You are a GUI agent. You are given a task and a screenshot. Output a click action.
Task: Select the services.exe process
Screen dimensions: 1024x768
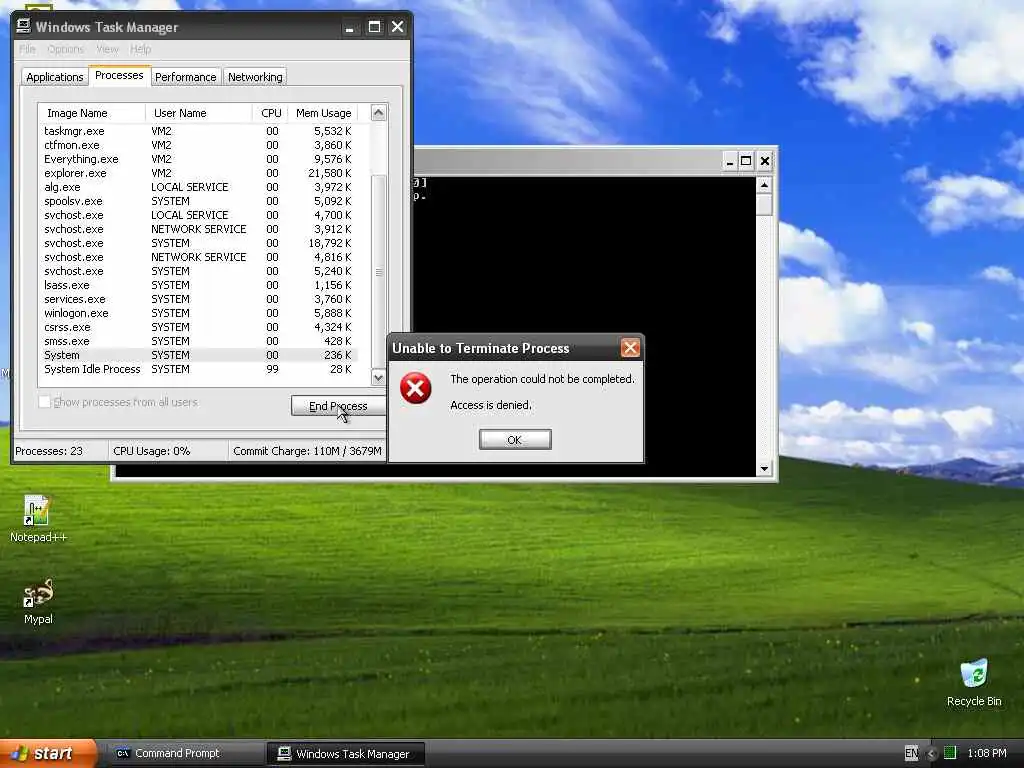pos(197,299)
